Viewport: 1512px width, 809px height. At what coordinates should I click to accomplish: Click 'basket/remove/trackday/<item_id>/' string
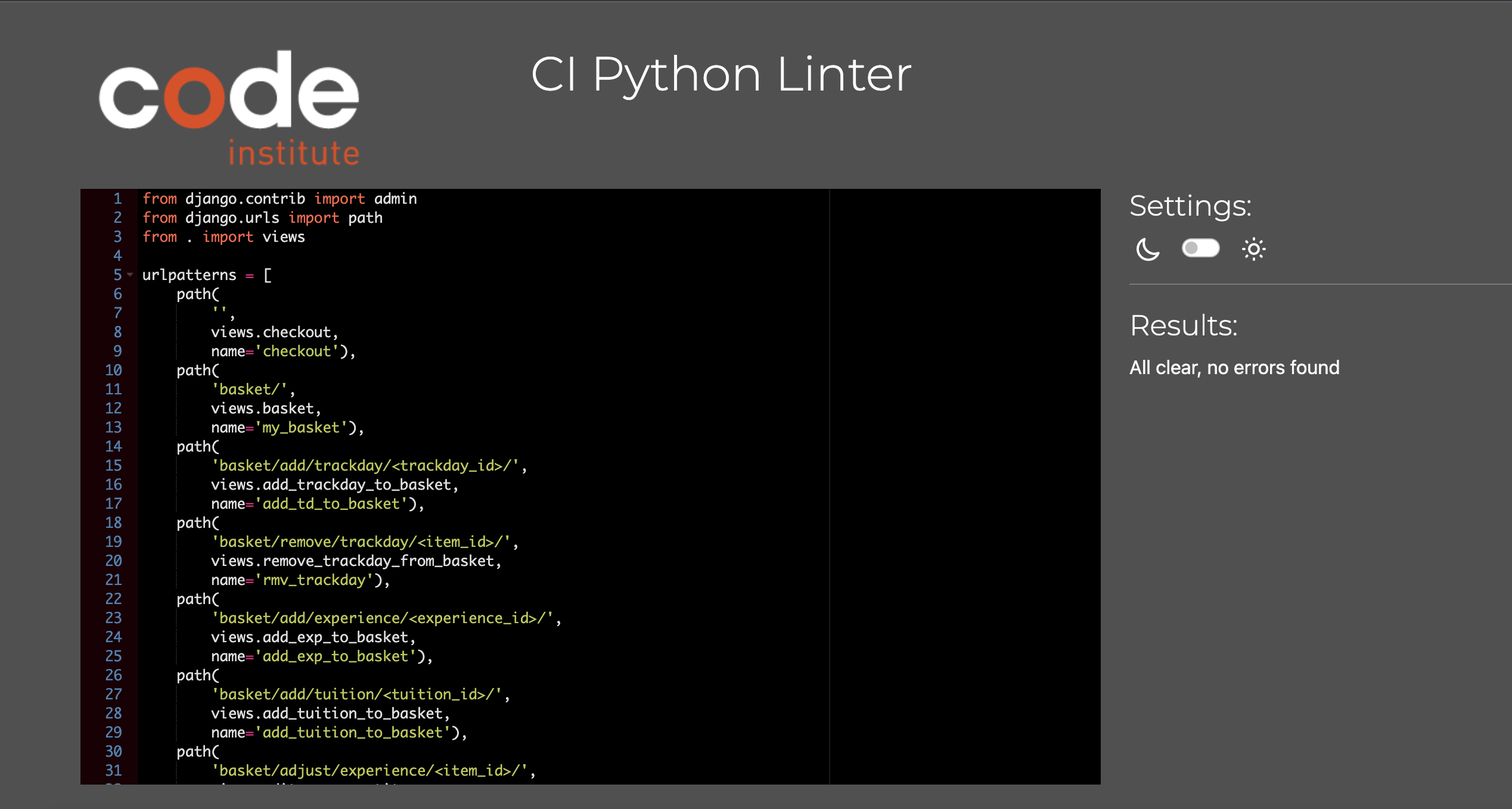pos(362,542)
